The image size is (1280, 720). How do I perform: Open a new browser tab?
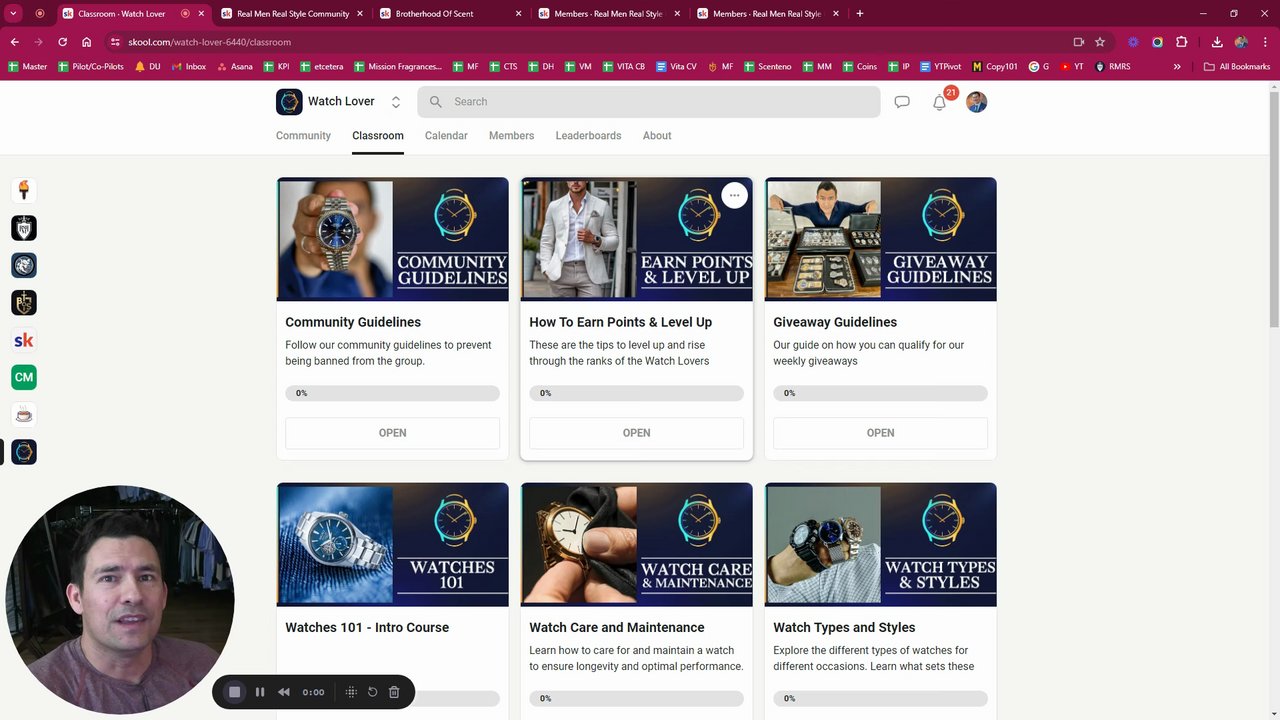[860, 14]
